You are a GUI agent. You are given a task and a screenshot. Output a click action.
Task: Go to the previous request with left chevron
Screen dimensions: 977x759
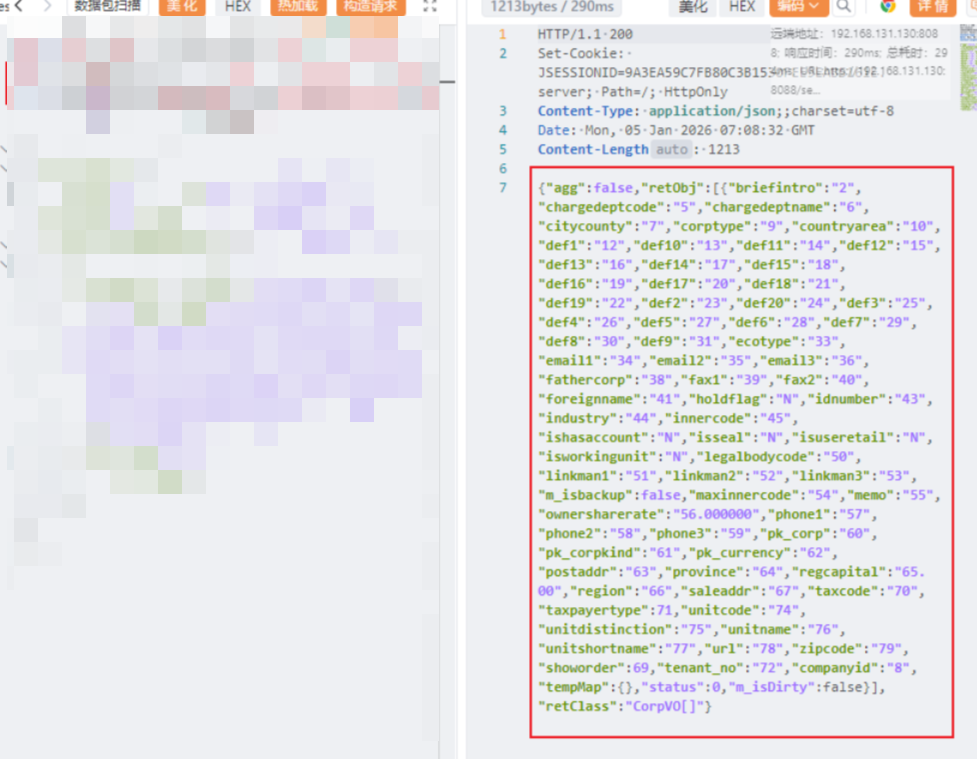19,6
